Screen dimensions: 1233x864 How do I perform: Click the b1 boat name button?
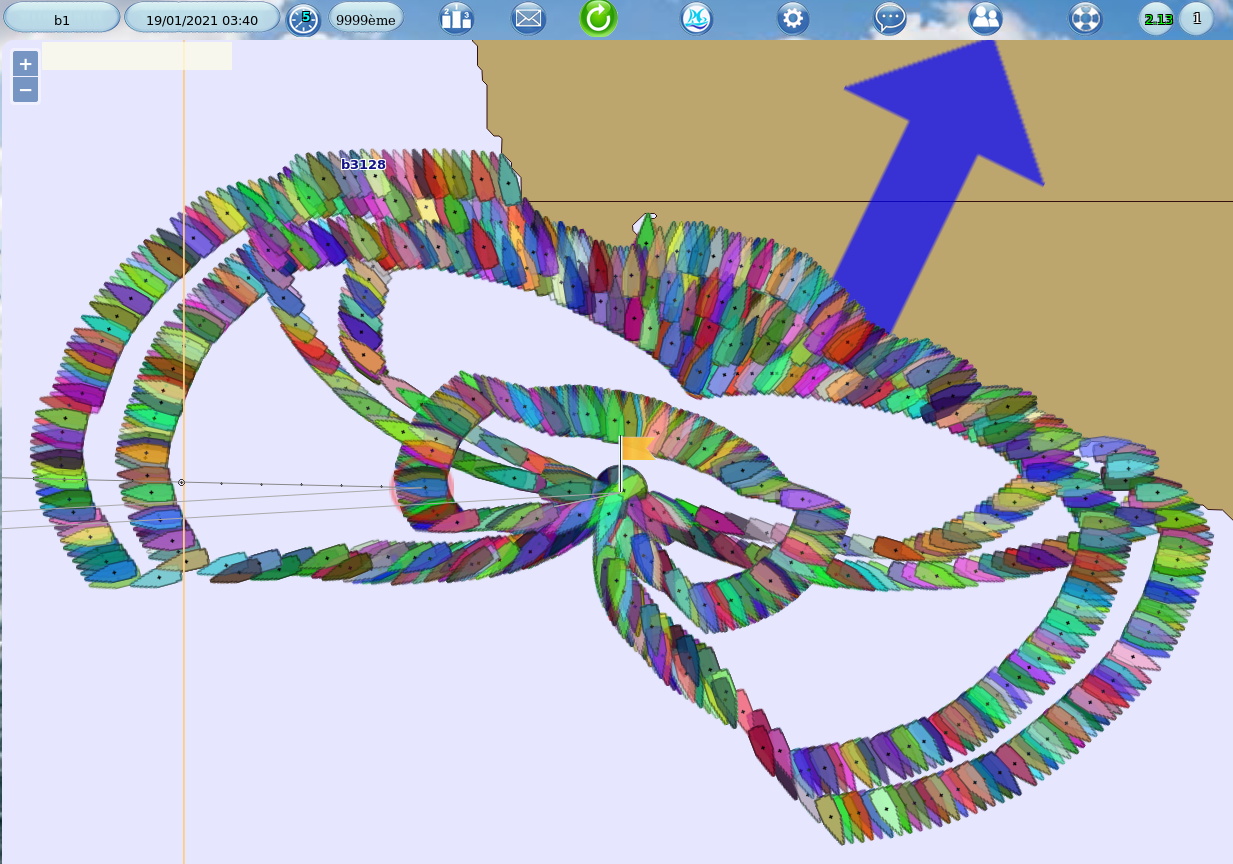pyautogui.click(x=62, y=19)
